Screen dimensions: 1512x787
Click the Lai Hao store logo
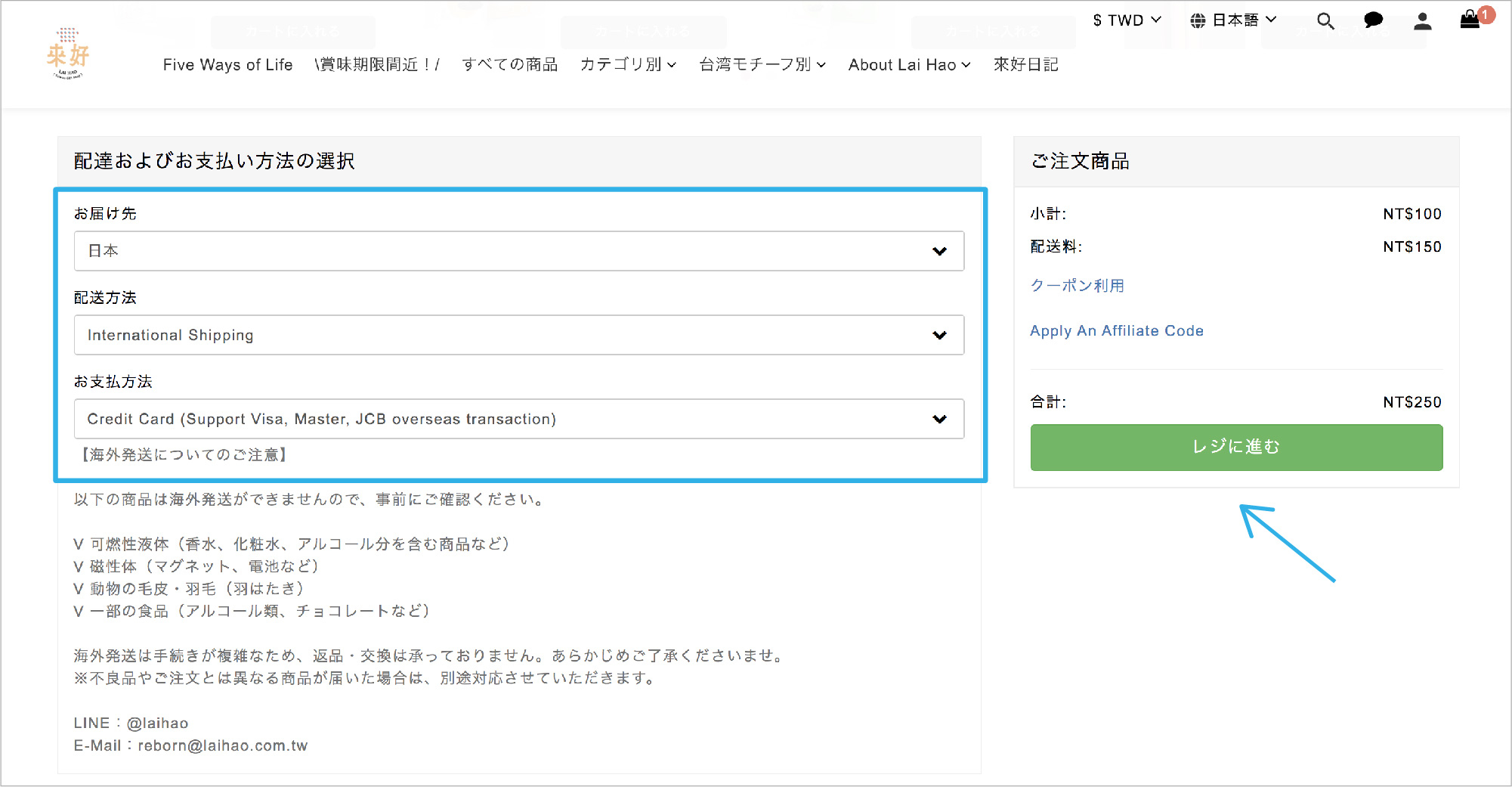click(x=68, y=54)
